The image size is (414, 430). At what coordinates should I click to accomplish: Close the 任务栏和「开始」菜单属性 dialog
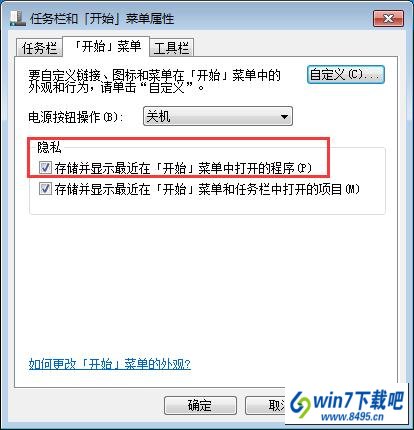[x=388, y=18]
